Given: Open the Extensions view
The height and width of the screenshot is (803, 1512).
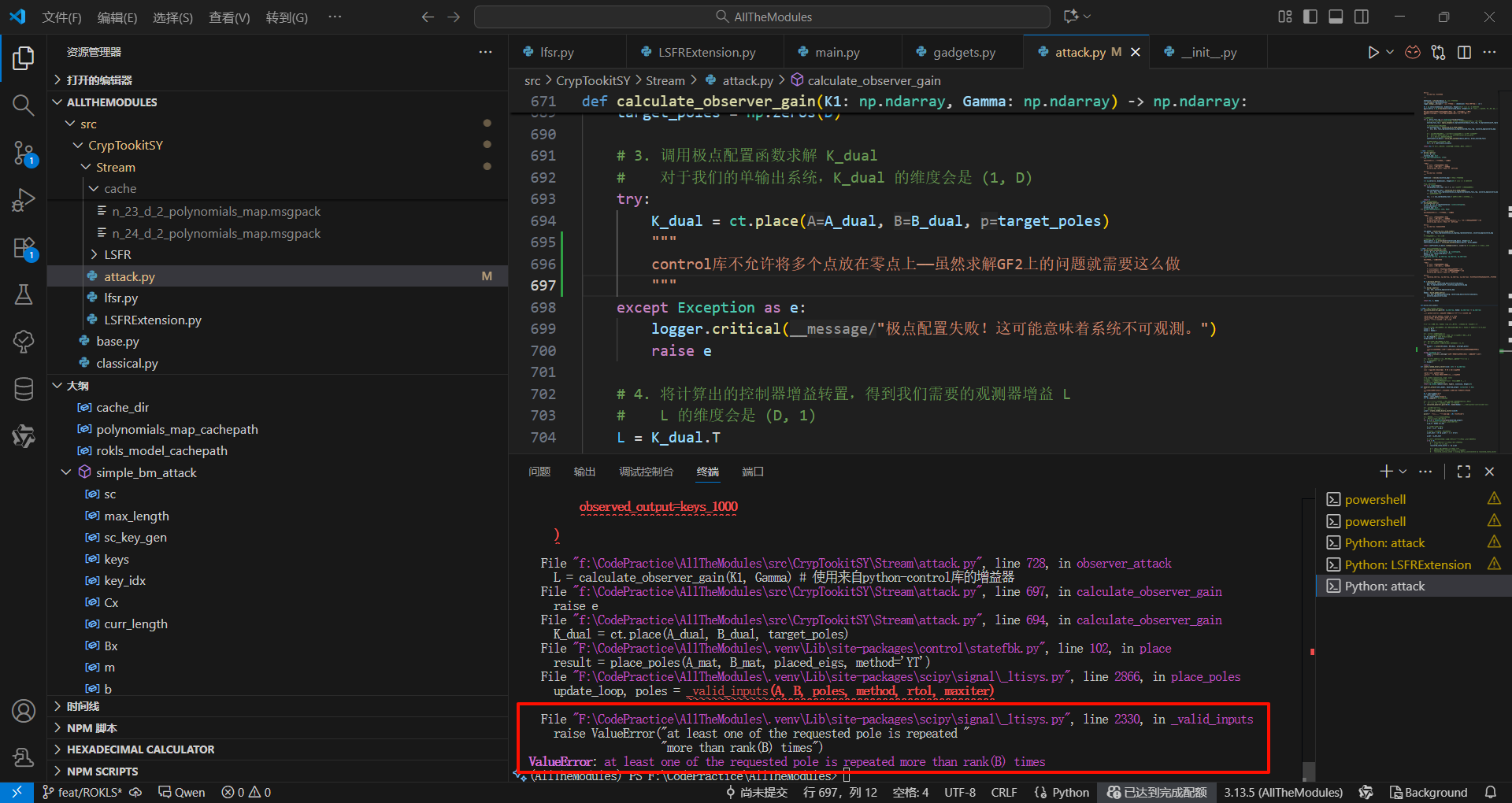Looking at the screenshot, I should (24, 248).
